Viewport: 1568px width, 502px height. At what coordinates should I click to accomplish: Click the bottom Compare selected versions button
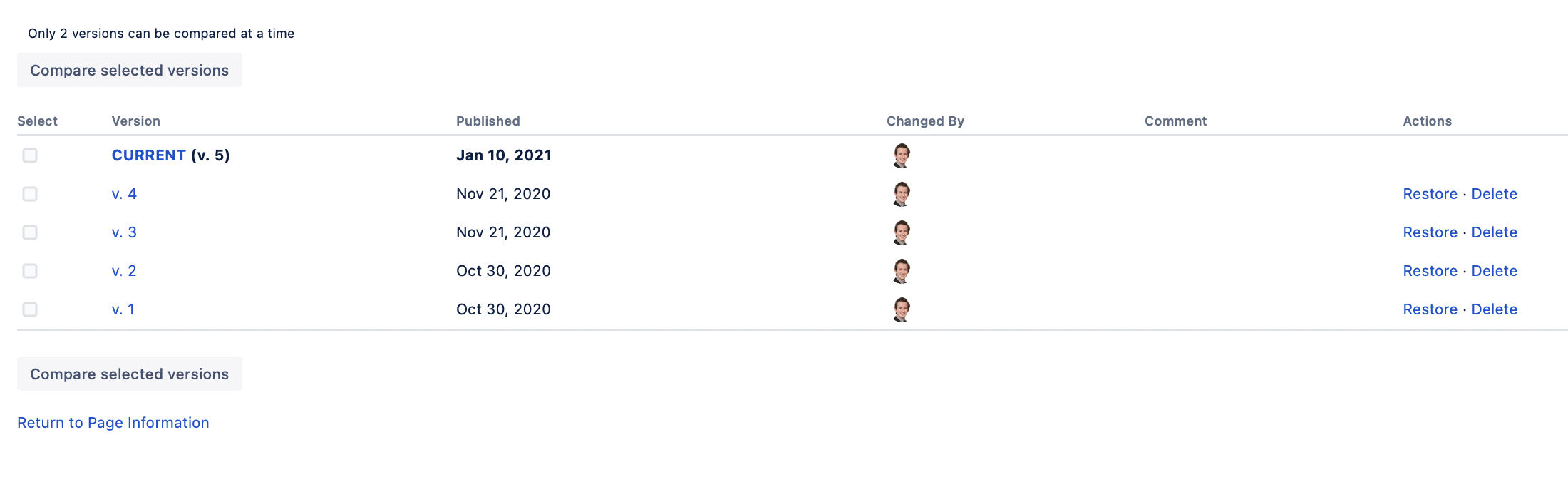point(129,373)
